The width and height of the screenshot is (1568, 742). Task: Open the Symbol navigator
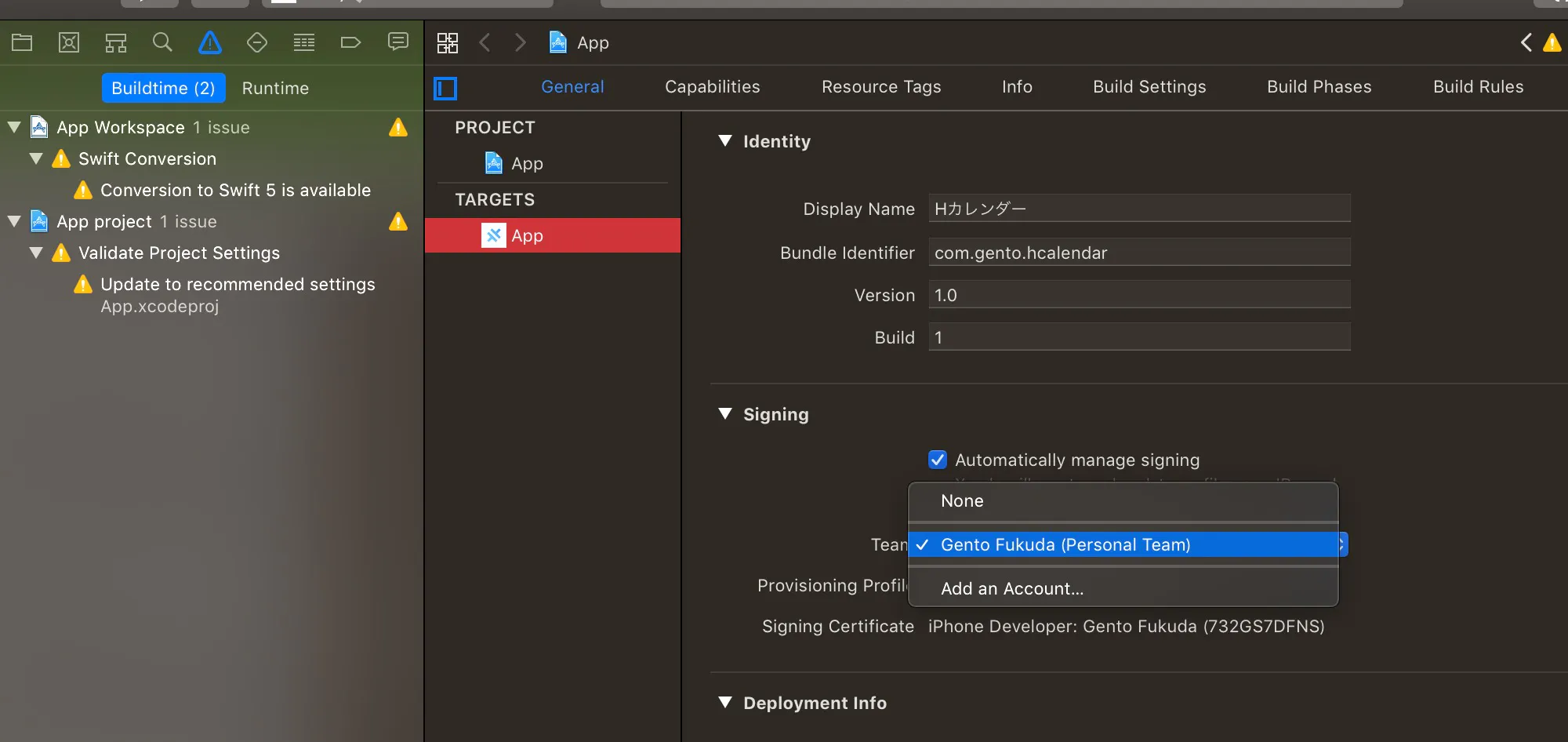click(116, 42)
